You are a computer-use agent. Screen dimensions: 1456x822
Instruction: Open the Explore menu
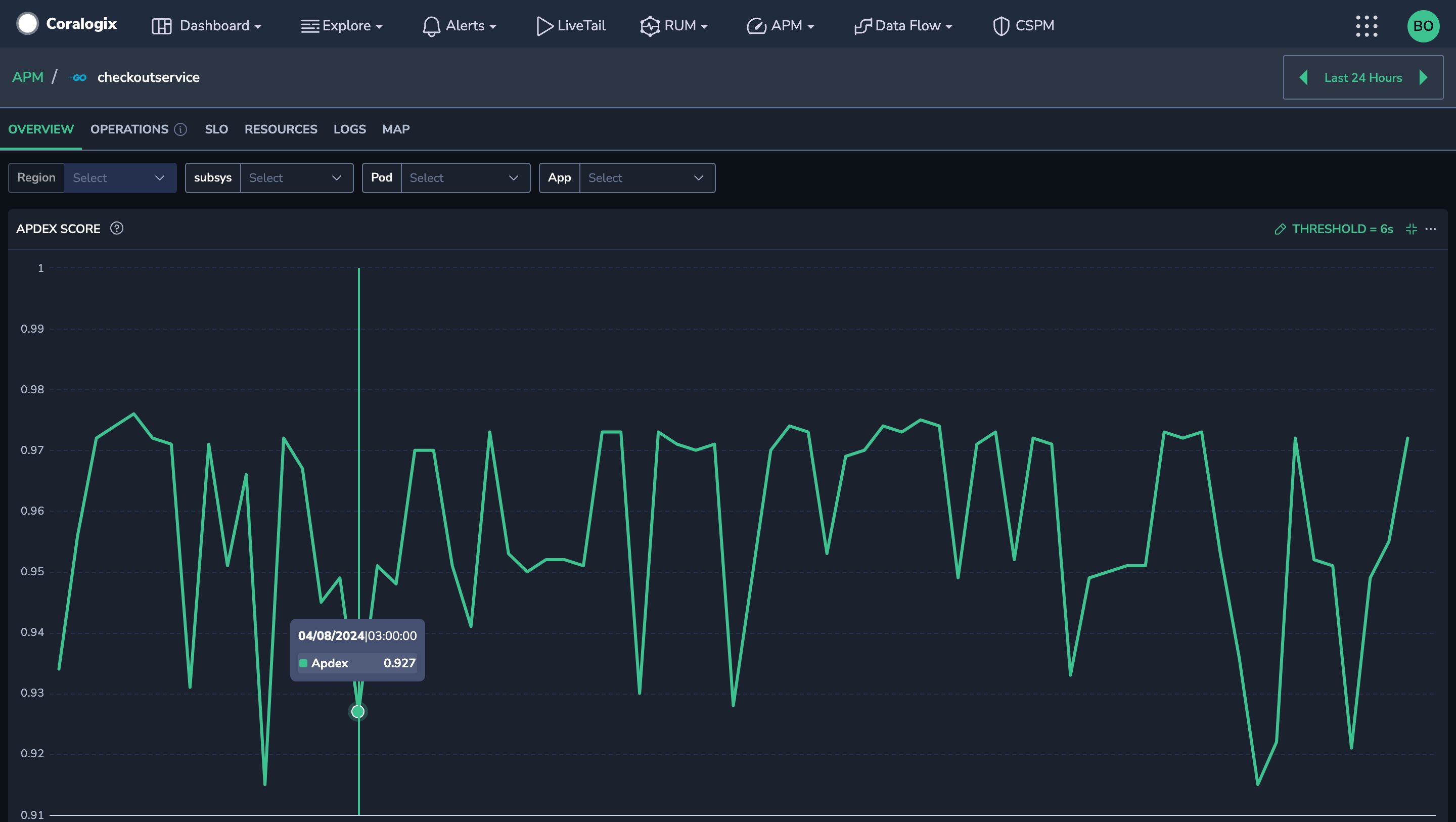click(342, 26)
